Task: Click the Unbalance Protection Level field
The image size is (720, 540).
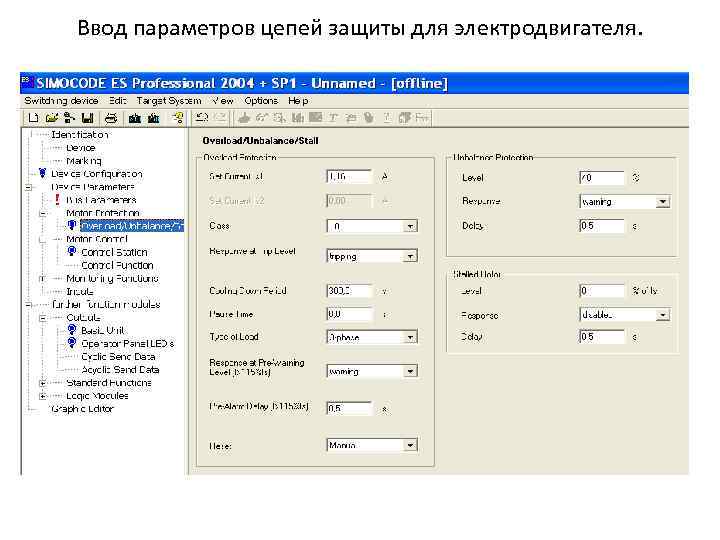Action: coord(602,178)
